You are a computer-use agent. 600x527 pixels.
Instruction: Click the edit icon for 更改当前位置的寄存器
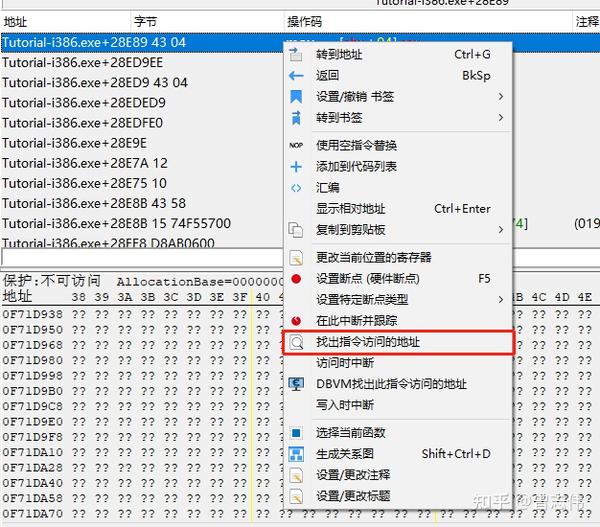click(x=296, y=258)
